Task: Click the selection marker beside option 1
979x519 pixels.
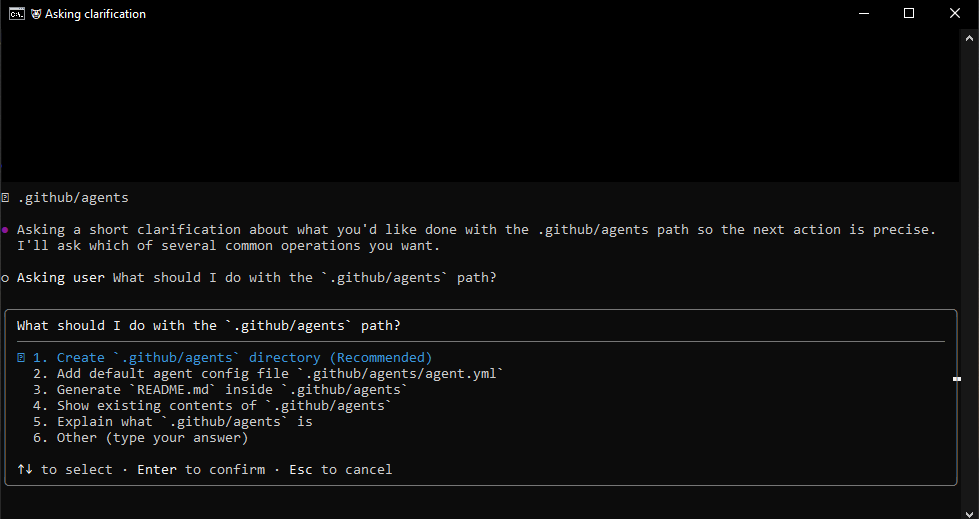Action: [x=21, y=358]
